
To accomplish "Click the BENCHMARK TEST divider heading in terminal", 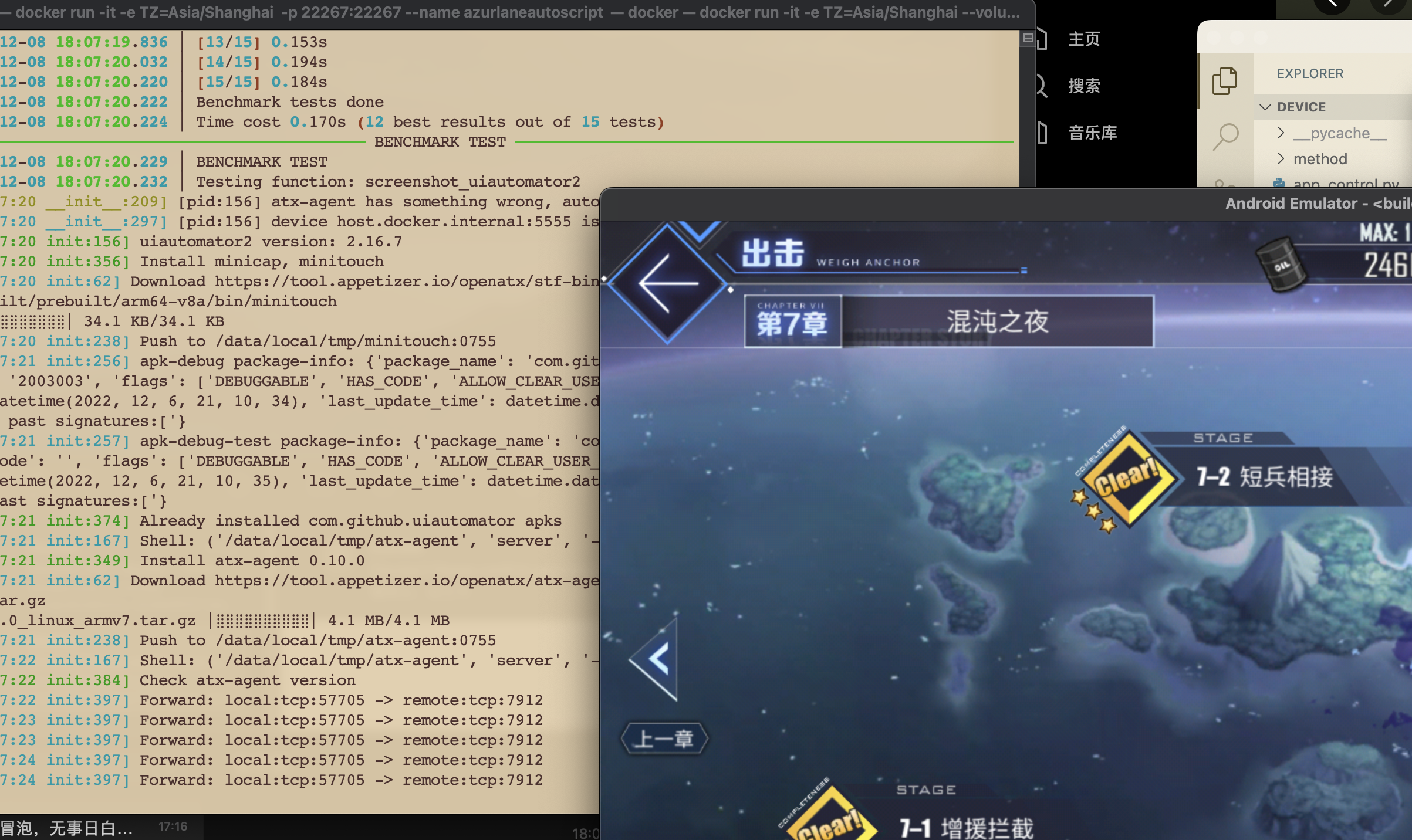I will click(x=440, y=142).
